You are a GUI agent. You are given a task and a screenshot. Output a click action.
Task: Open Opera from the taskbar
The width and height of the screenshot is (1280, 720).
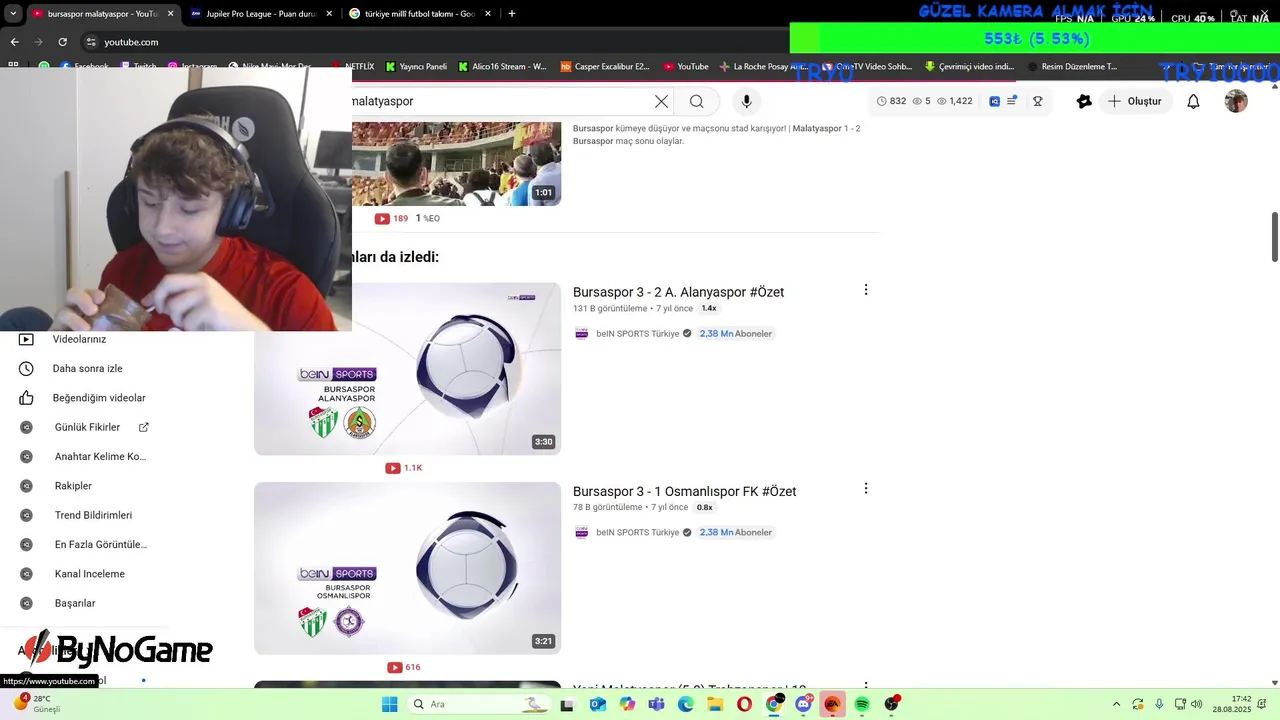[744, 704]
